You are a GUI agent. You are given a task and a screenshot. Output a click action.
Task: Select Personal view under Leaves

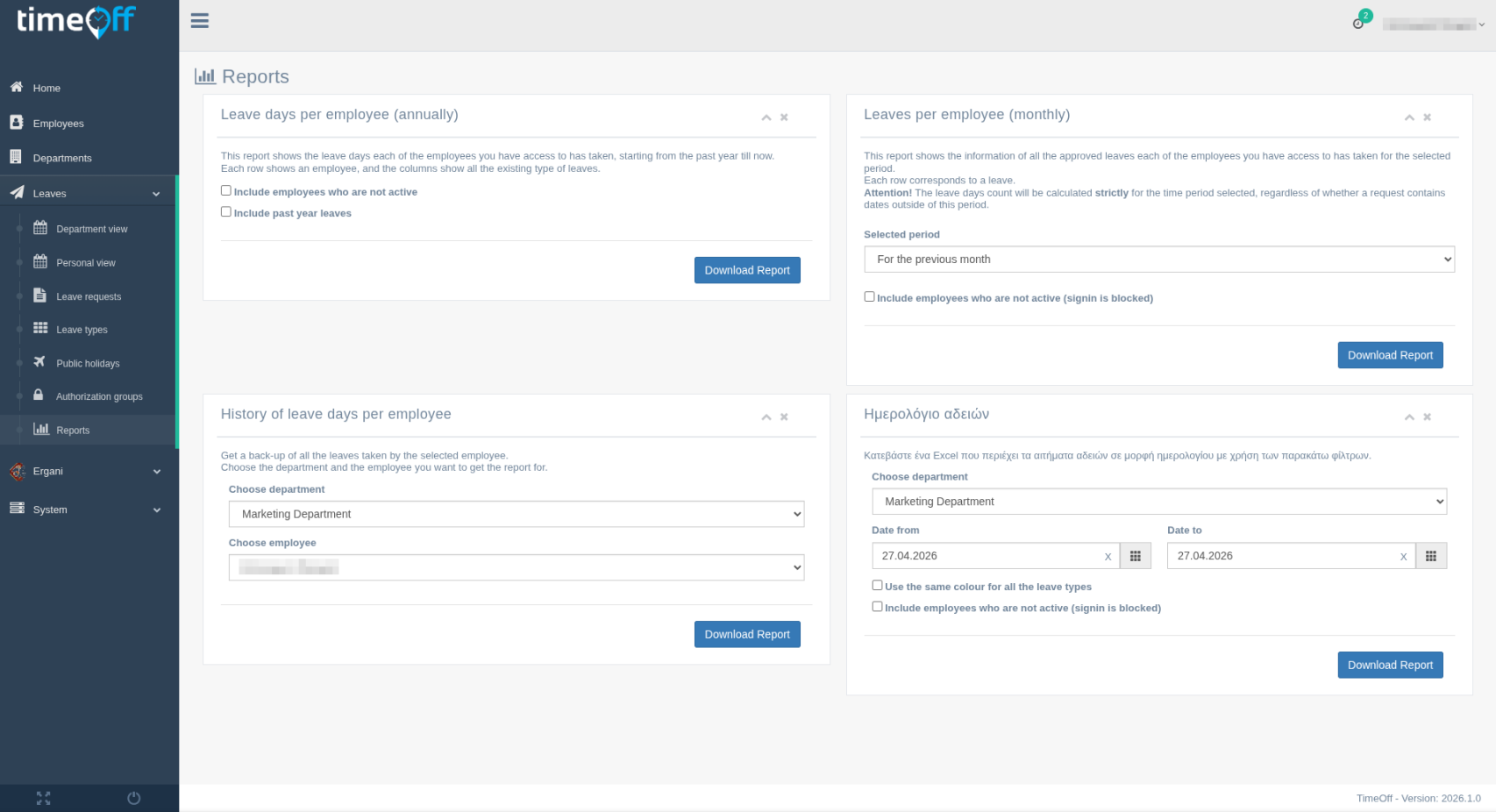(85, 262)
